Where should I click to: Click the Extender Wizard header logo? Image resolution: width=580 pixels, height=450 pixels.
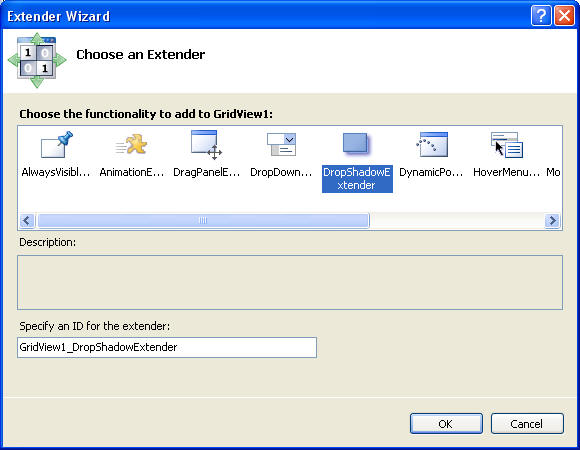click(x=37, y=60)
